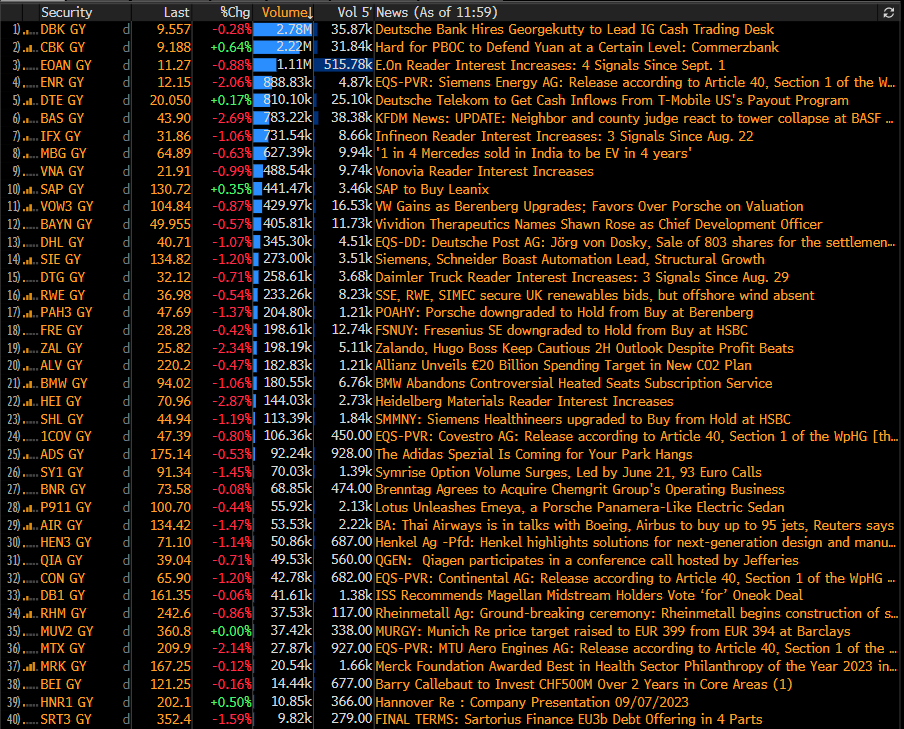The height and width of the screenshot is (729, 904).
Task: Sort by the Volume column header
Action: coord(287,12)
